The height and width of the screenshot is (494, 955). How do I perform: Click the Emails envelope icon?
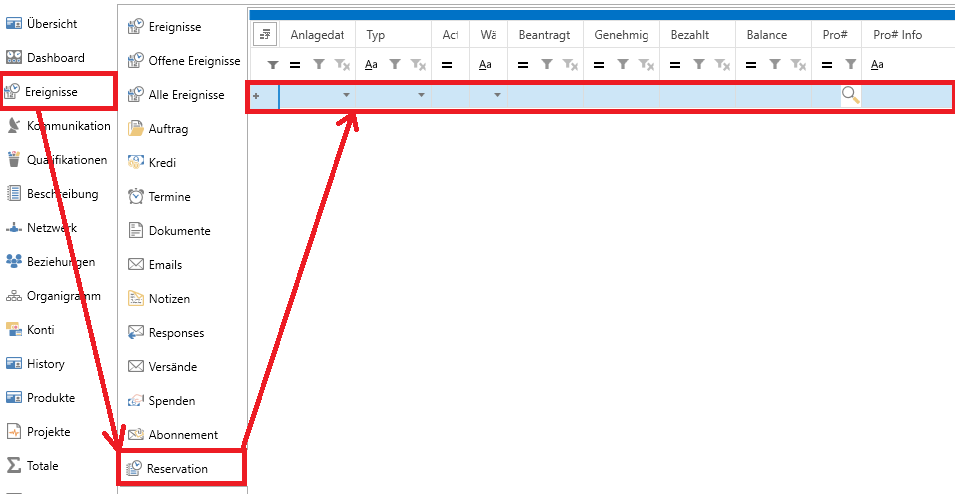coord(136,265)
